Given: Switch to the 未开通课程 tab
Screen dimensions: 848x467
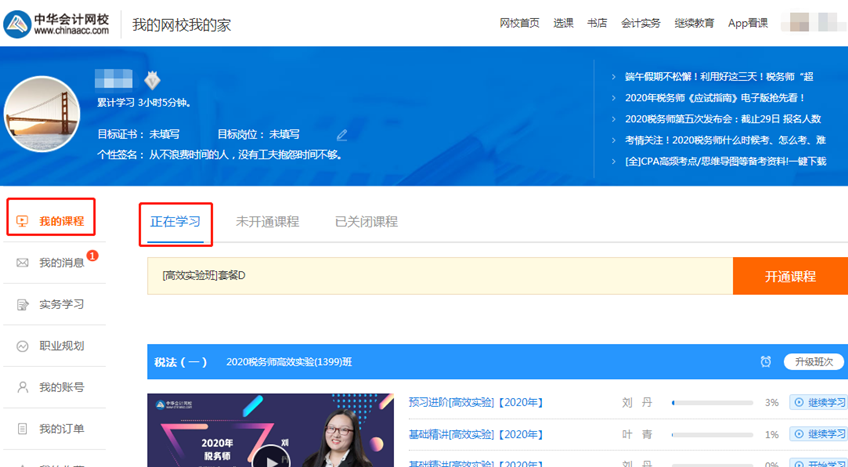Looking at the screenshot, I should pos(267,222).
